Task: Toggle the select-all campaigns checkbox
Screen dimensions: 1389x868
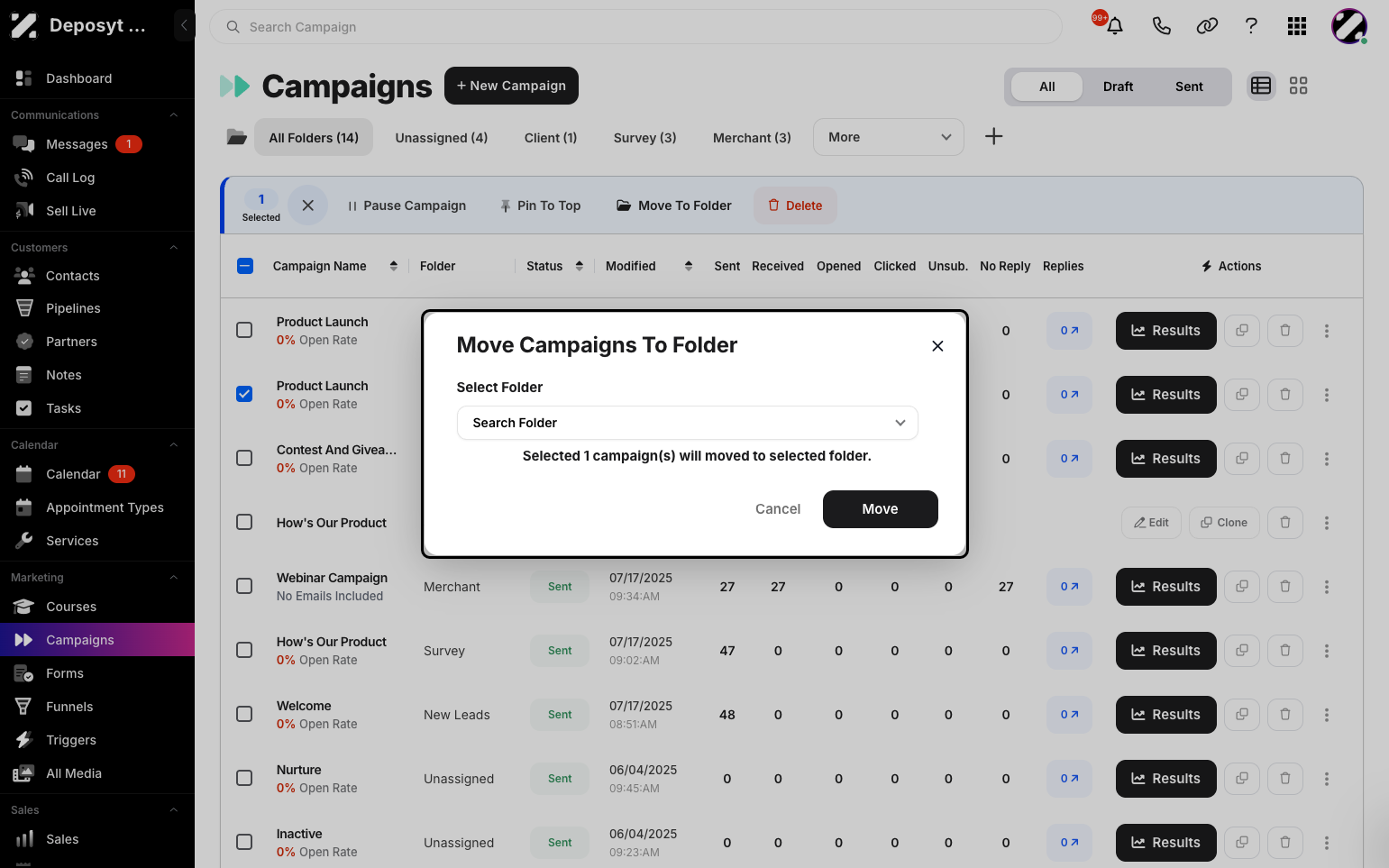Action: (x=245, y=266)
